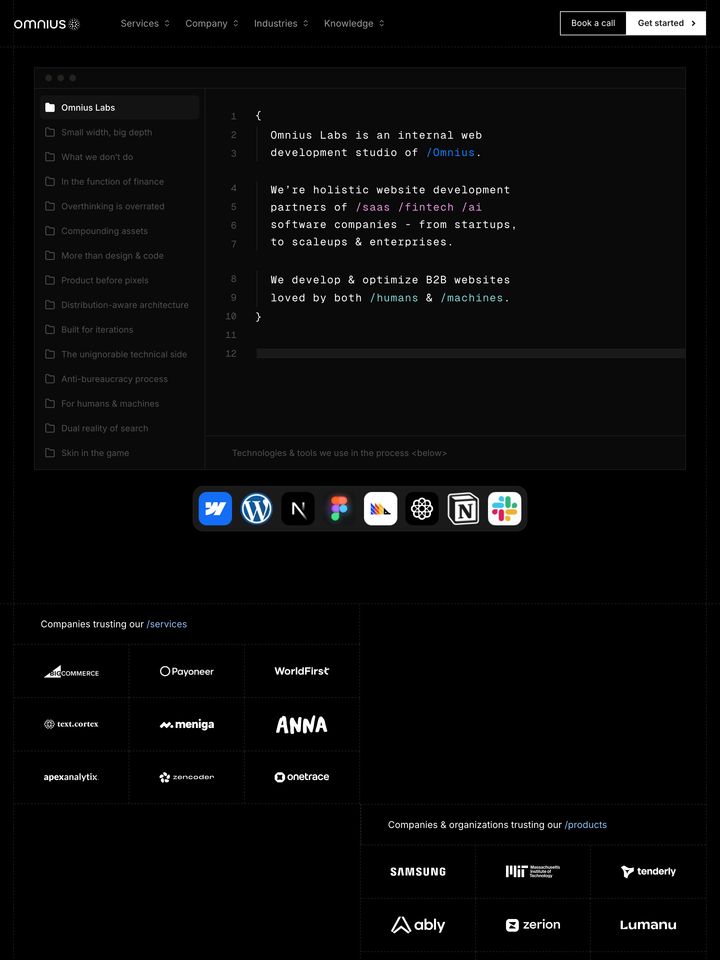Select 'Overthinking is overrated' folder
The height and width of the screenshot is (960, 720).
(119, 206)
